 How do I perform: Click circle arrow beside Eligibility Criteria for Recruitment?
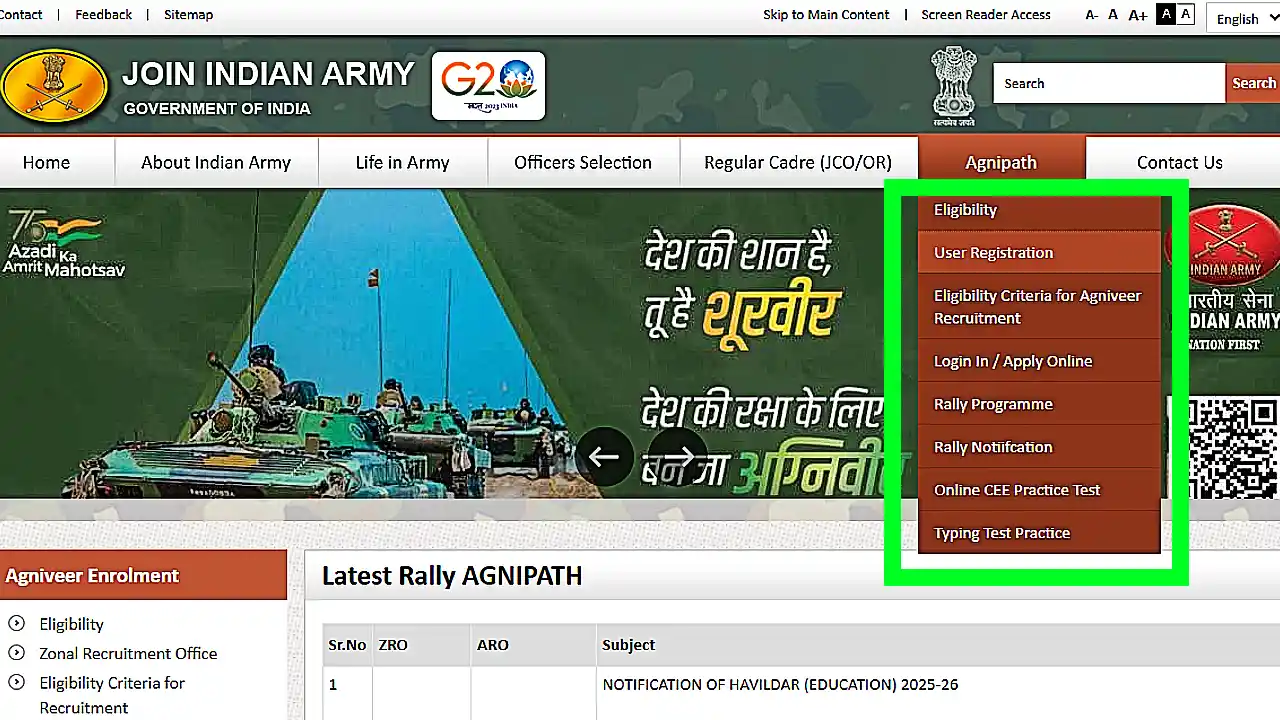[x=16, y=682]
